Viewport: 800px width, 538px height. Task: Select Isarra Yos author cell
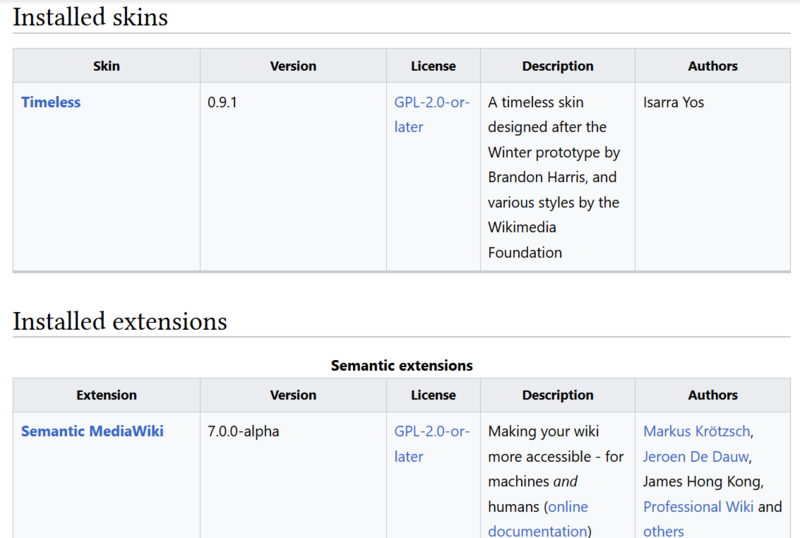coord(713,177)
